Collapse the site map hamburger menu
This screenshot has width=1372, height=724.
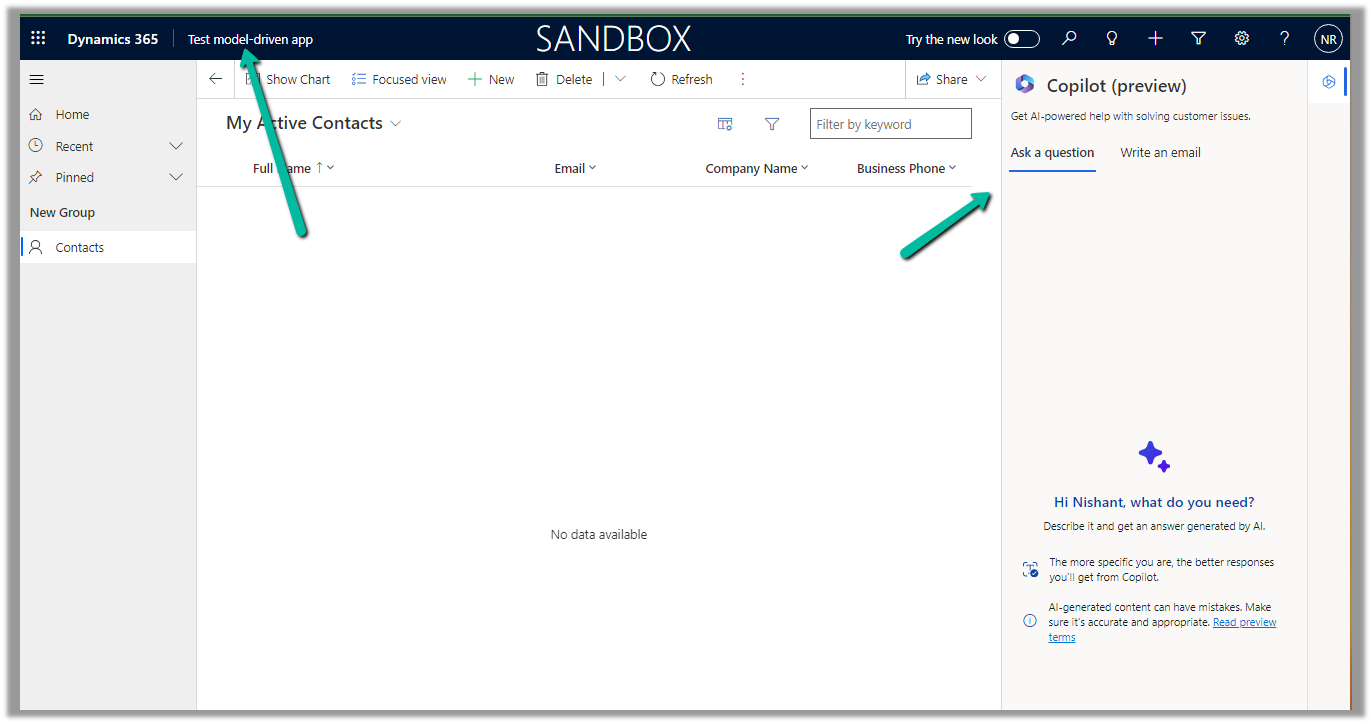tap(37, 79)
